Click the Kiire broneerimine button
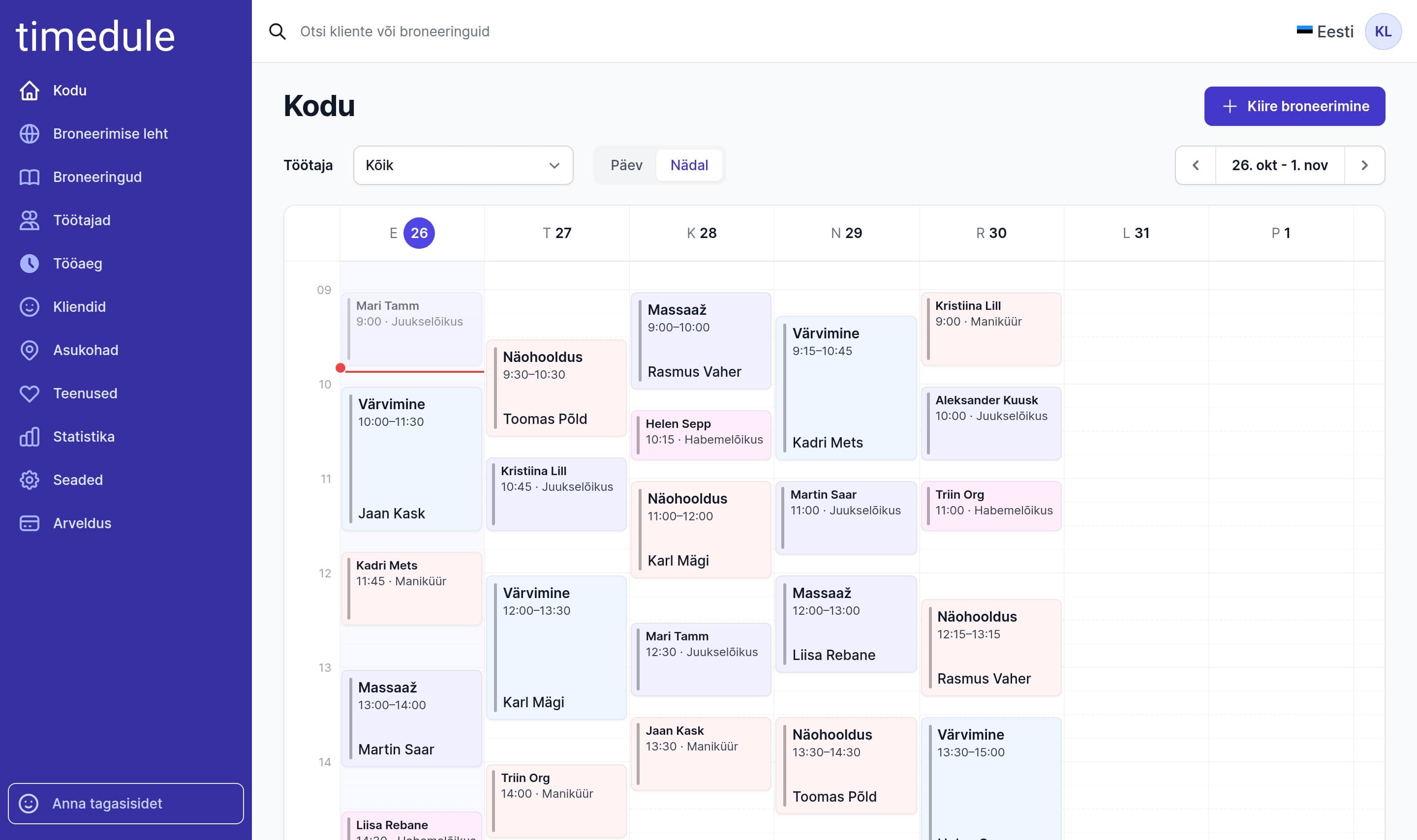This screenshot has height=840, width=1417. (1294, 106)
